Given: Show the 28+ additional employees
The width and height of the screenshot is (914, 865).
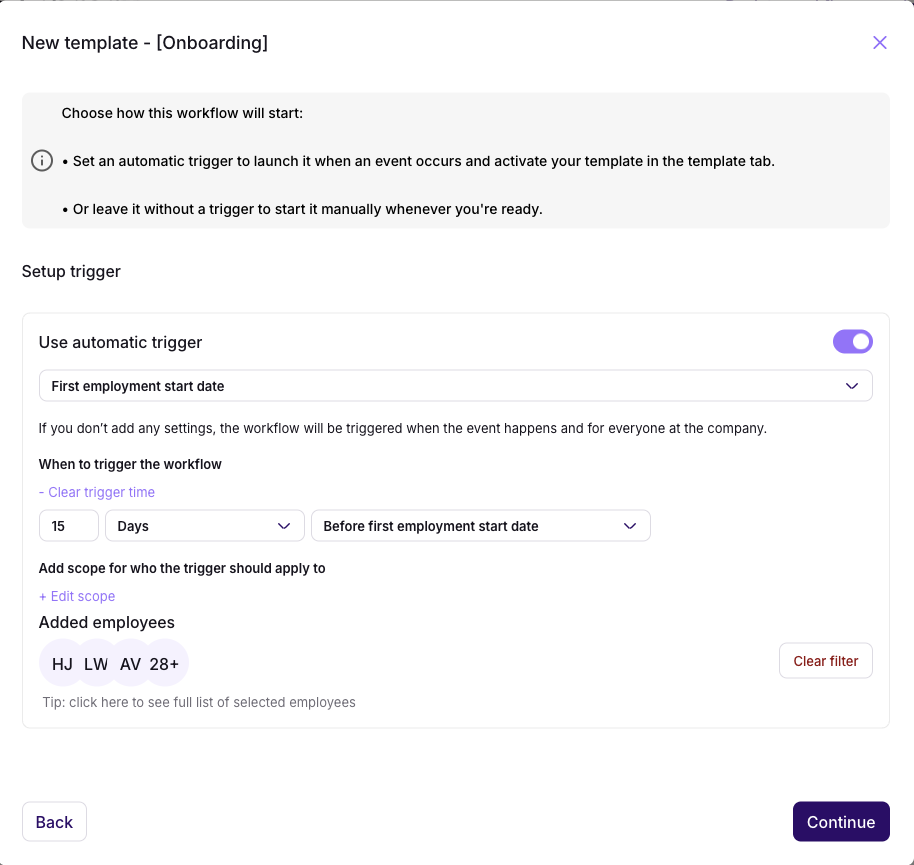Looking at the screenshot, I should (x=165, y=664).
